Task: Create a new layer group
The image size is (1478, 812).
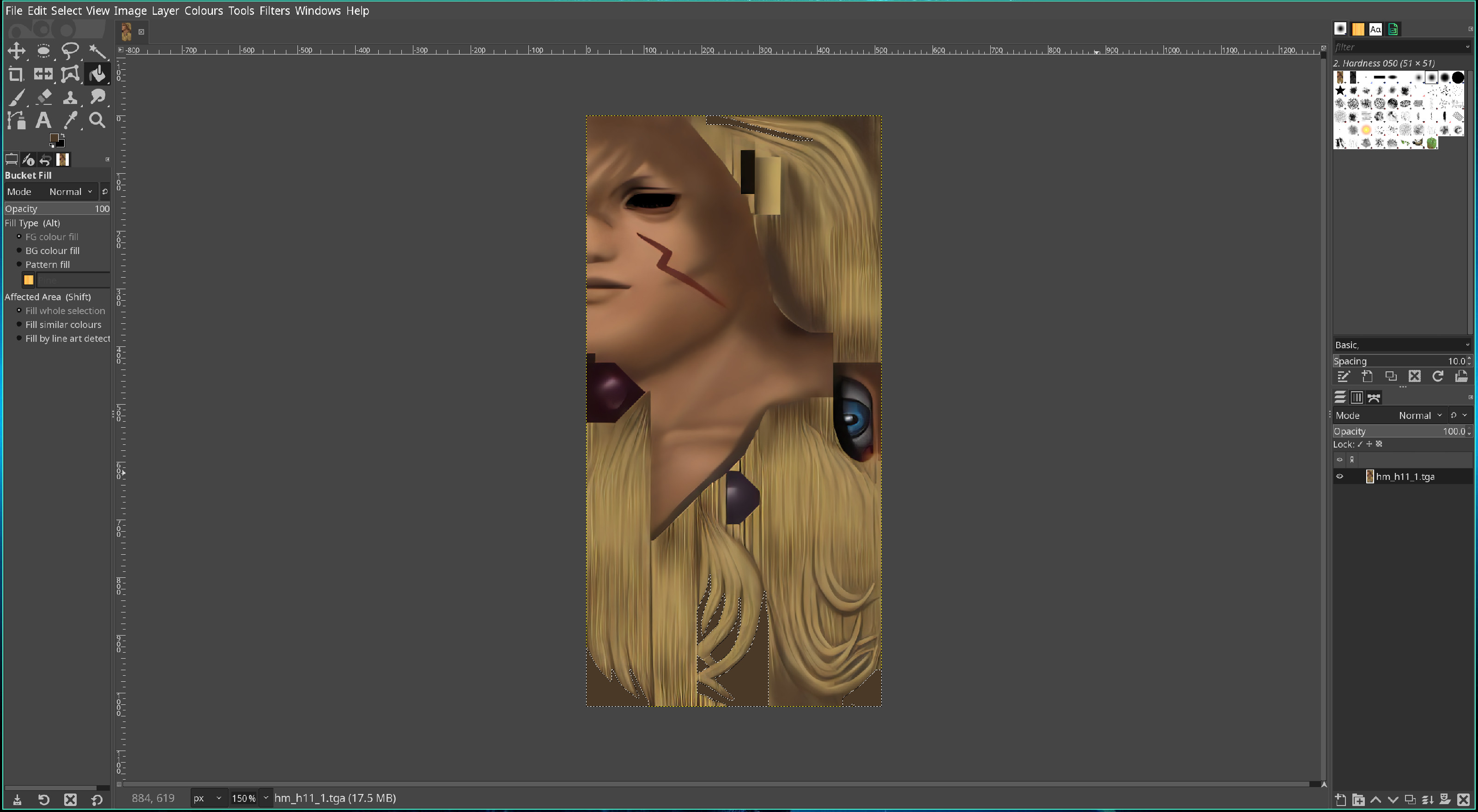Action: coord(1358,800)
